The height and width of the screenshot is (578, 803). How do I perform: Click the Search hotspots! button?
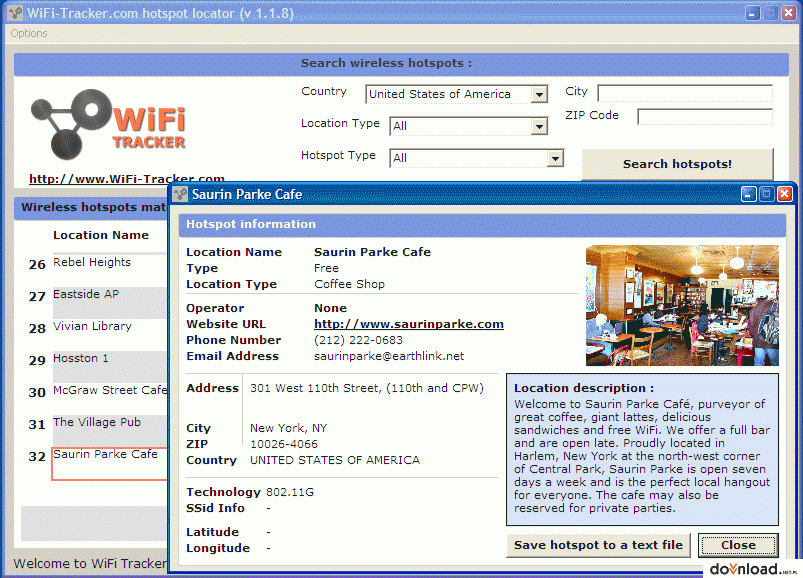(677, 164)
